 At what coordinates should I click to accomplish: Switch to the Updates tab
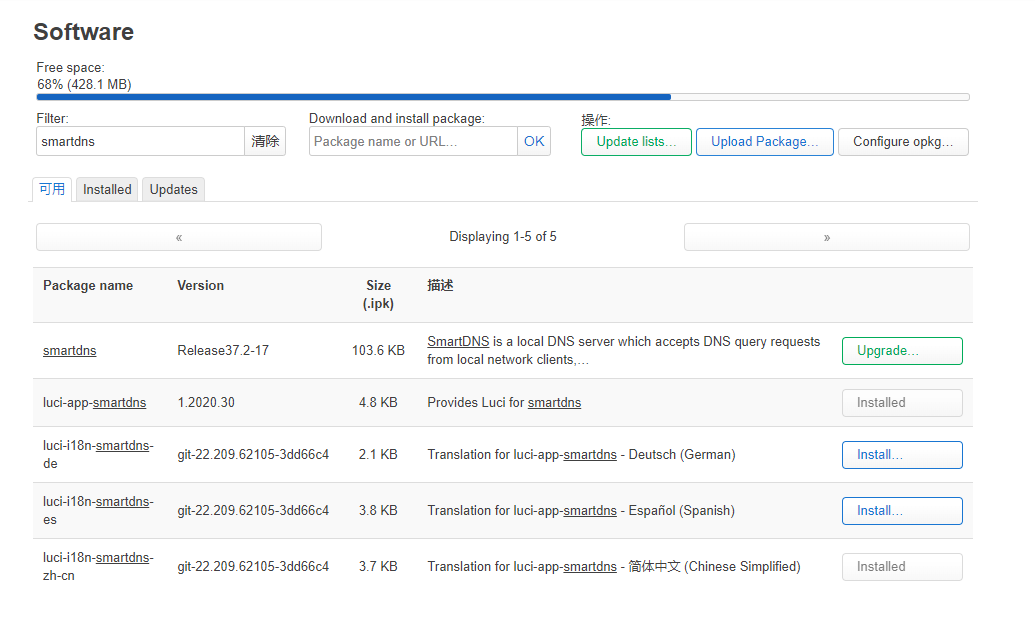coord(172,189)
